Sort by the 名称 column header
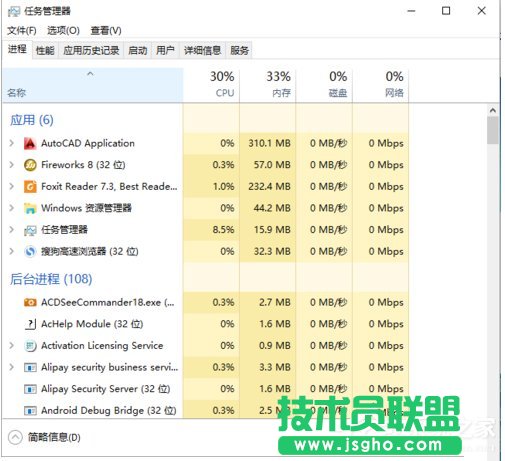 93,85
